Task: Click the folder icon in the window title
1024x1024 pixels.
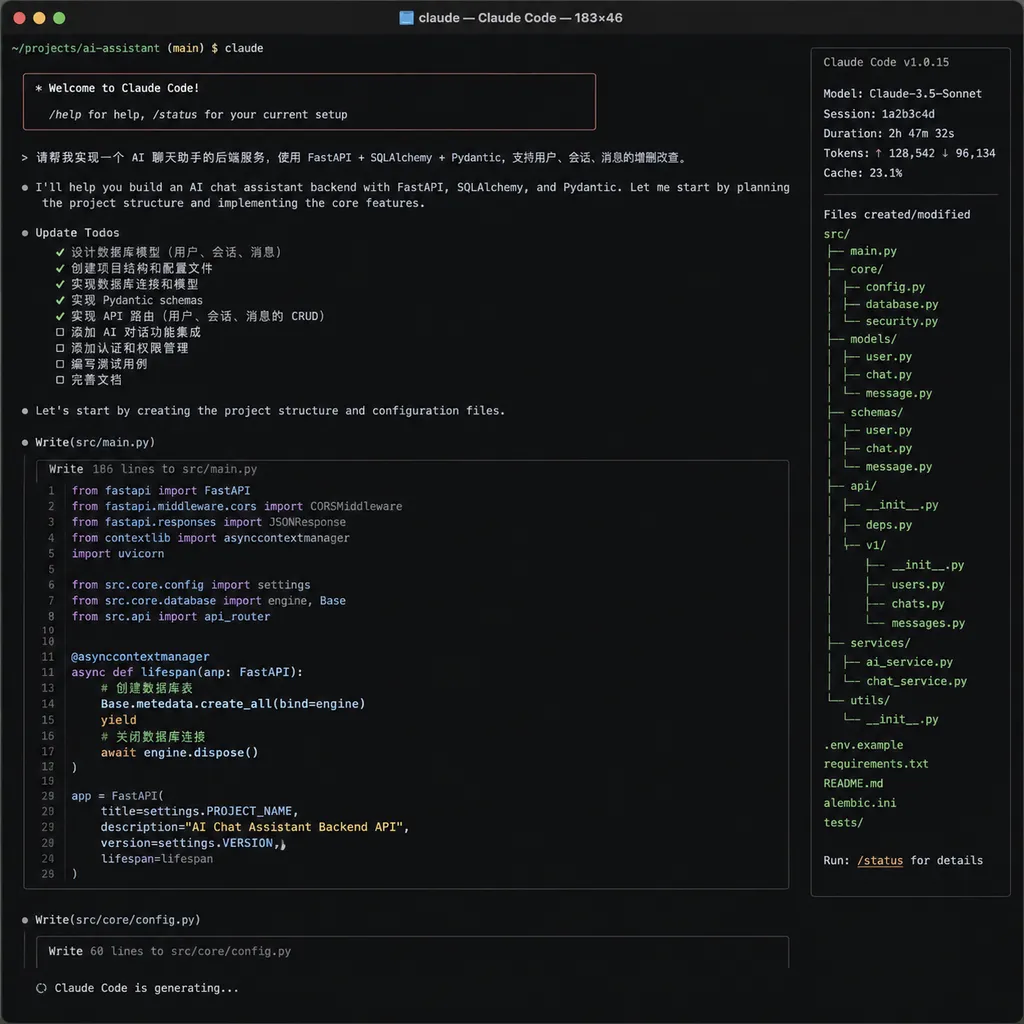Action: [406, 18]
